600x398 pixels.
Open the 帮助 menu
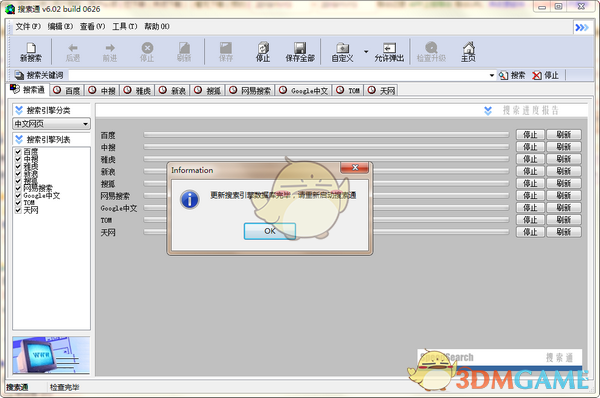[x=157, y=26]
